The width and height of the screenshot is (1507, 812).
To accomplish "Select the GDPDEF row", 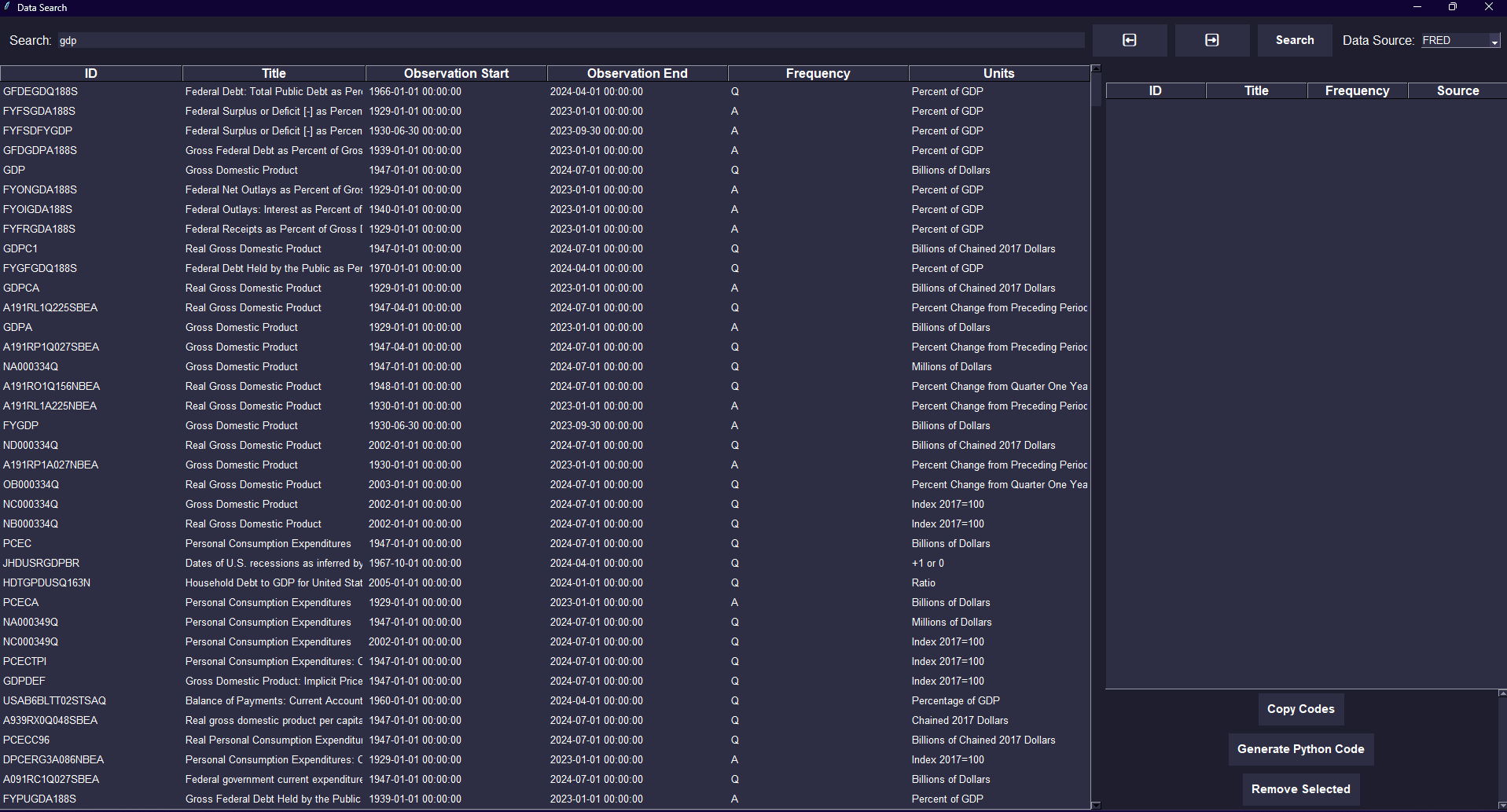I will pos(545,682).
